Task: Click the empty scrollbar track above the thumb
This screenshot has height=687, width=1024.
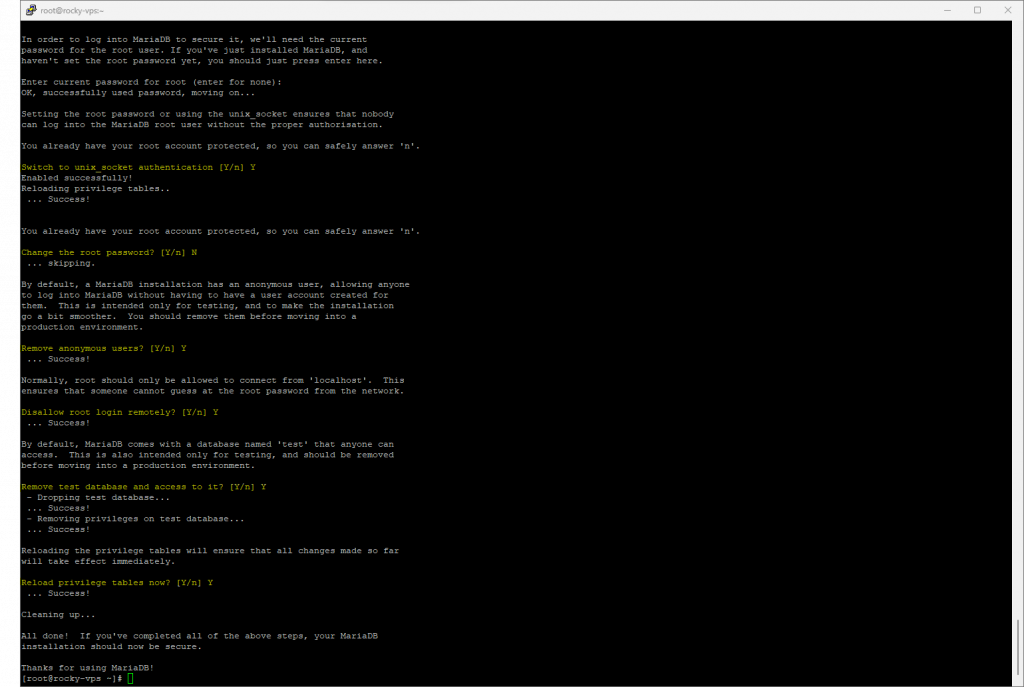Action: pyautogui.click(x=1017, y=300)
